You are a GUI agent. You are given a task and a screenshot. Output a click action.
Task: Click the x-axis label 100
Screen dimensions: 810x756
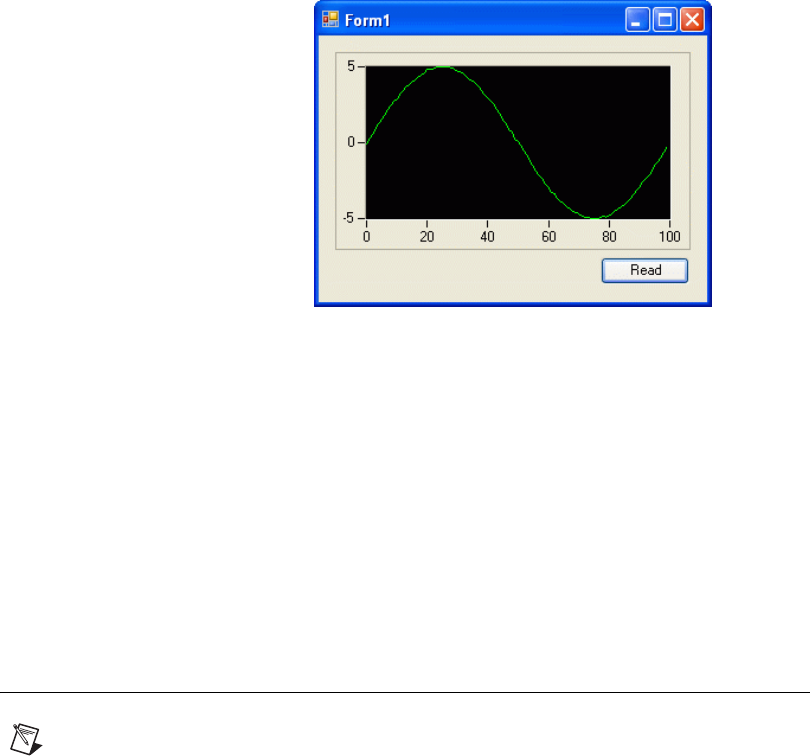tap(669, 237)
